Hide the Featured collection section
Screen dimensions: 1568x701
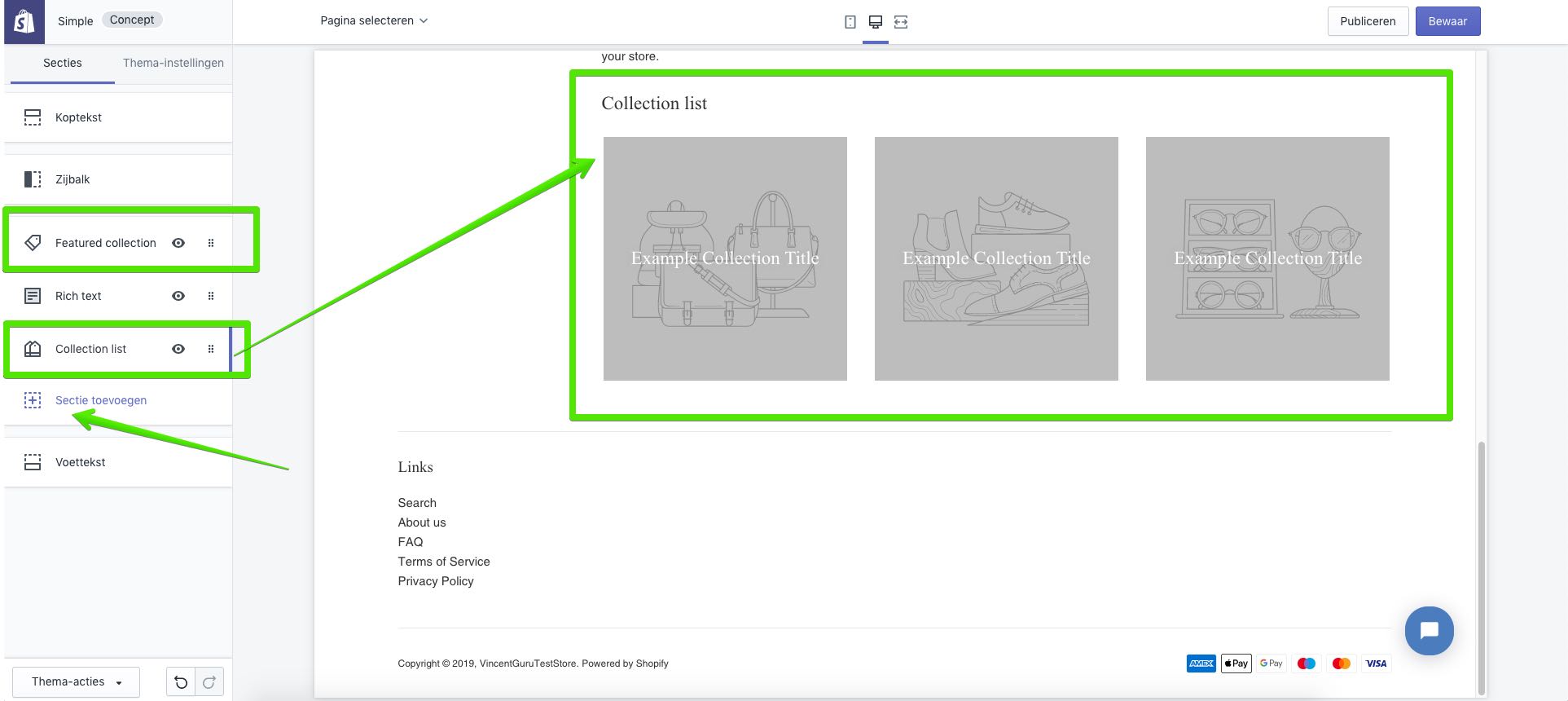tap(178, 243)
